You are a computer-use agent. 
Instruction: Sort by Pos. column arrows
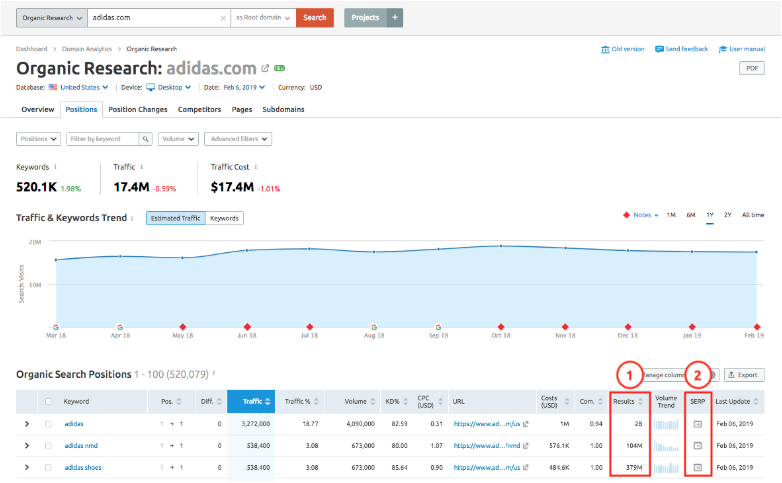(x=179, y=401)
